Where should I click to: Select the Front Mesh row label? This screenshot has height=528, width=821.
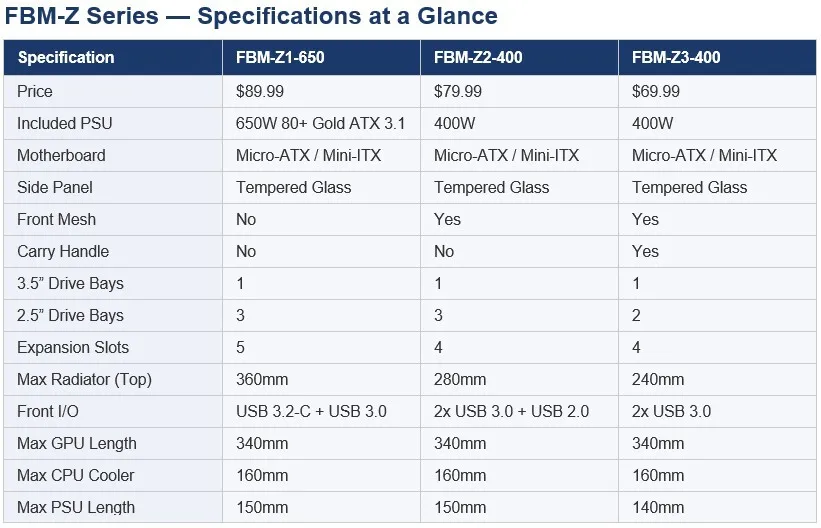pos(113,219)
